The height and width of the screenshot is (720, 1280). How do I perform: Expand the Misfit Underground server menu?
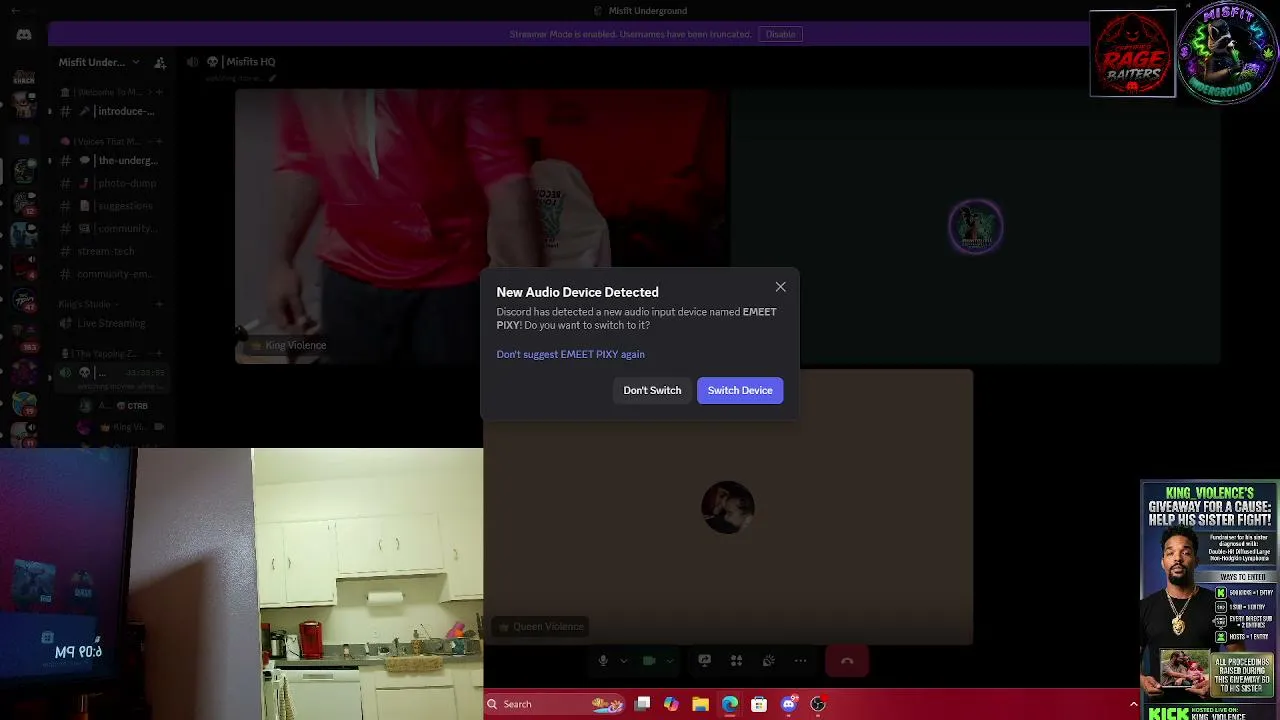pos(99,62)
